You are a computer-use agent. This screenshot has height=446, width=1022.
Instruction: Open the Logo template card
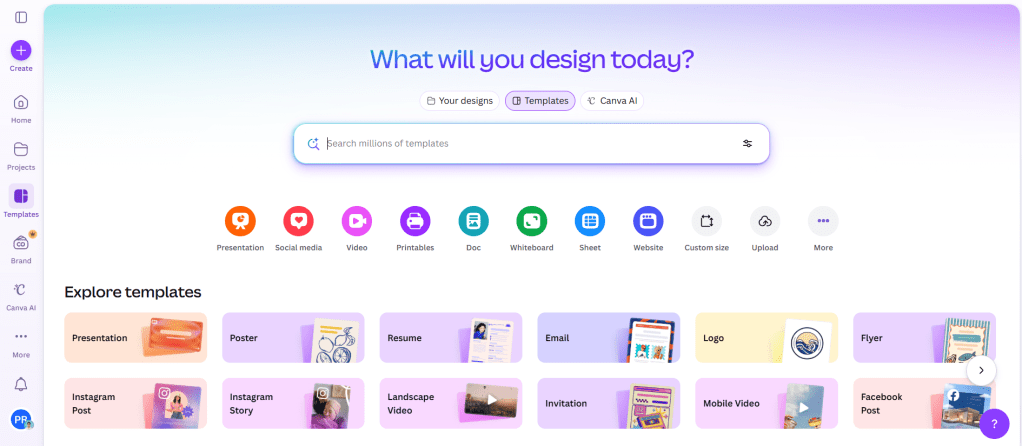coord(766,338)
